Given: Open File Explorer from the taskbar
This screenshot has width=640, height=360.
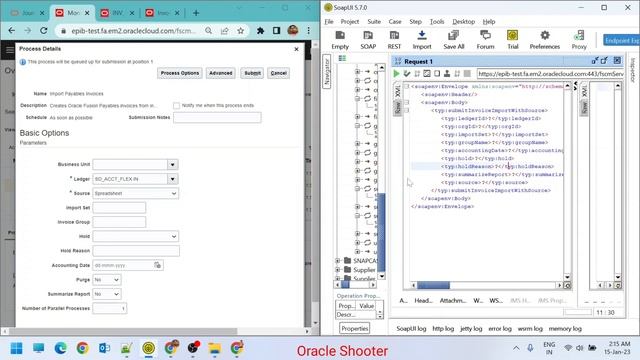Looking at the screenshot, I should [214, 348].
